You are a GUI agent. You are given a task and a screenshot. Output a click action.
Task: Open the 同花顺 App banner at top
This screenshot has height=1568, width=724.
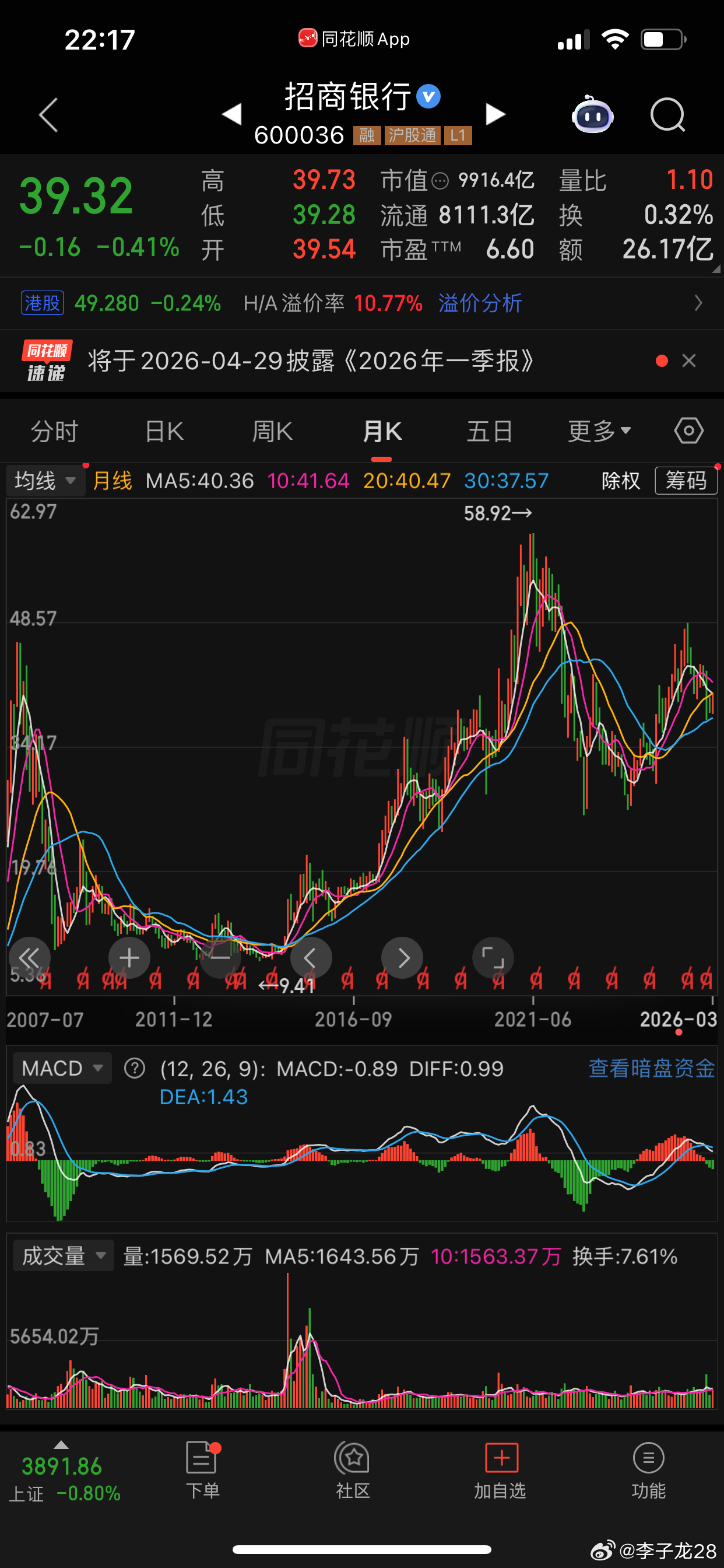(x=354, y=39)
